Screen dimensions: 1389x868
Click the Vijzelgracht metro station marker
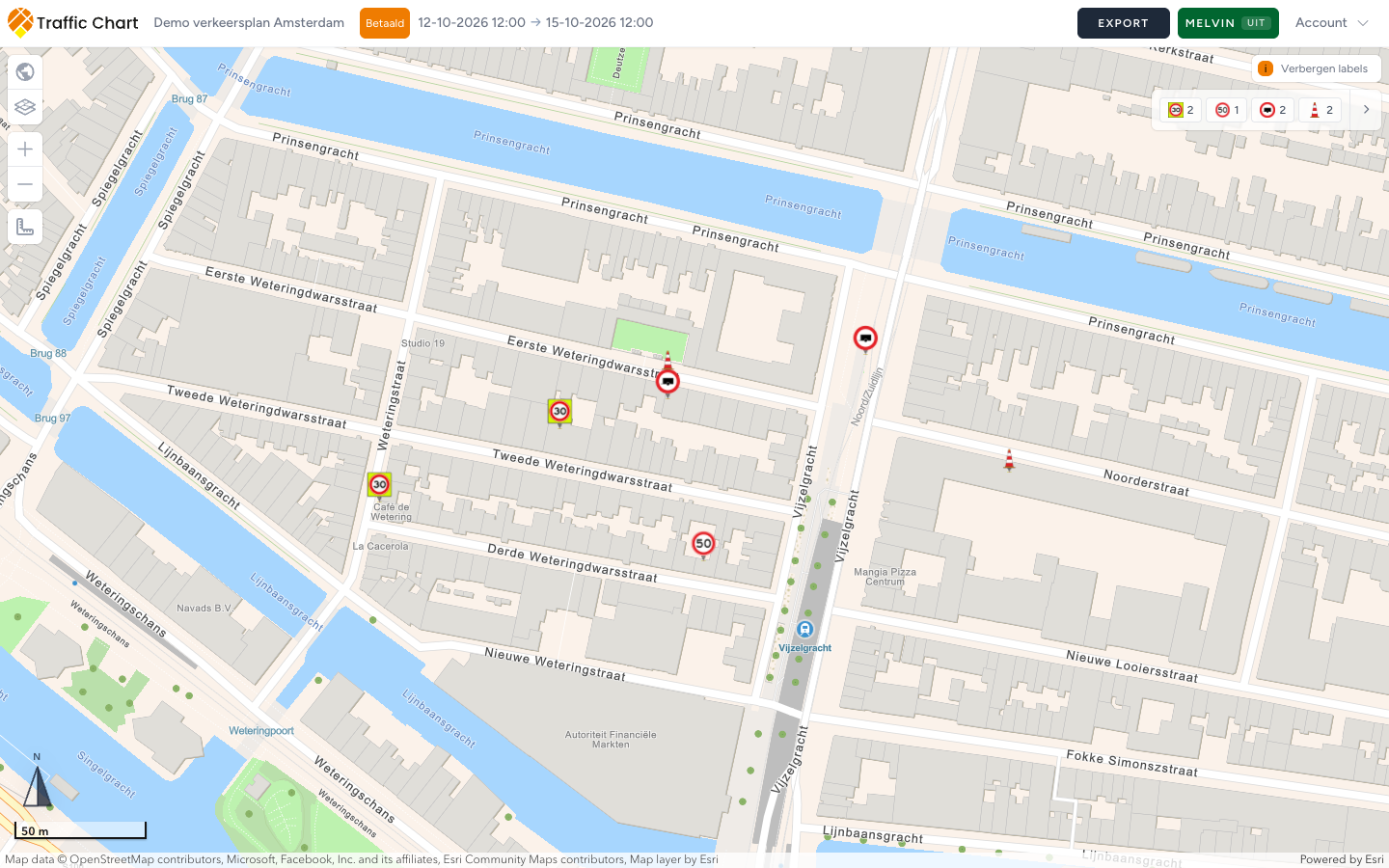pos(804,630)
